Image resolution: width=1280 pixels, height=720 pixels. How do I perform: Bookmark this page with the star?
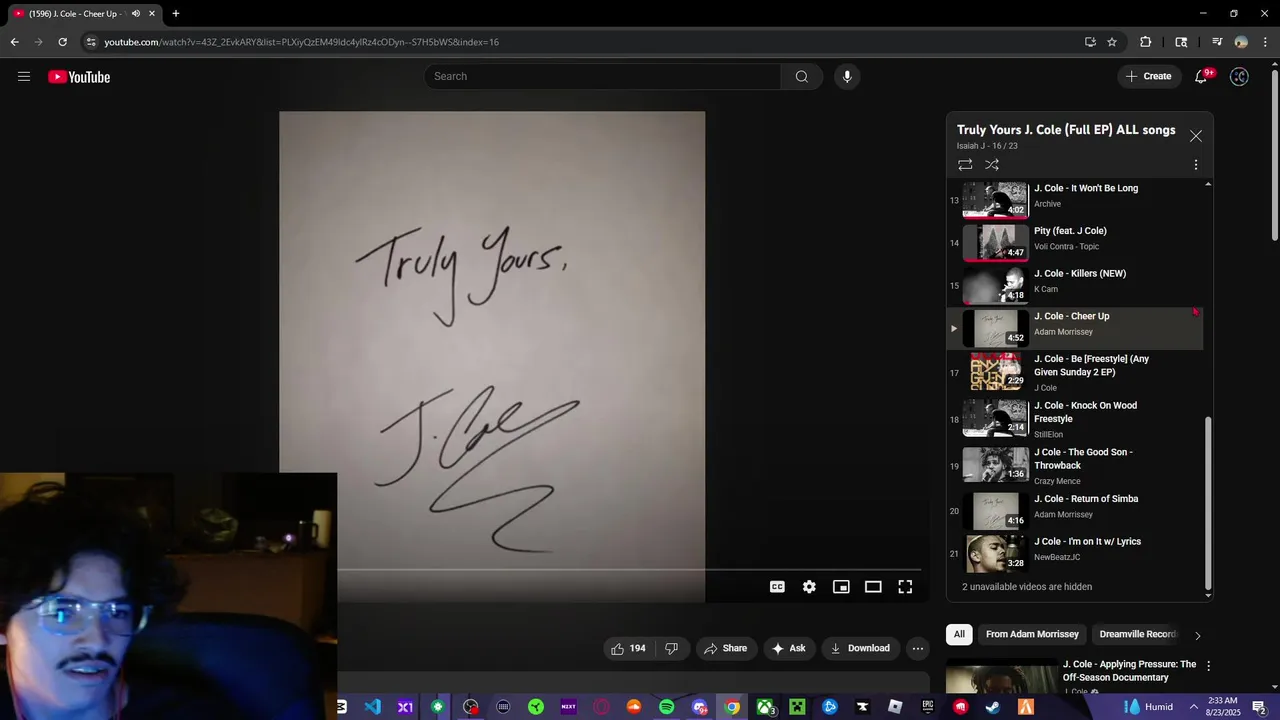pos(1112,42)
